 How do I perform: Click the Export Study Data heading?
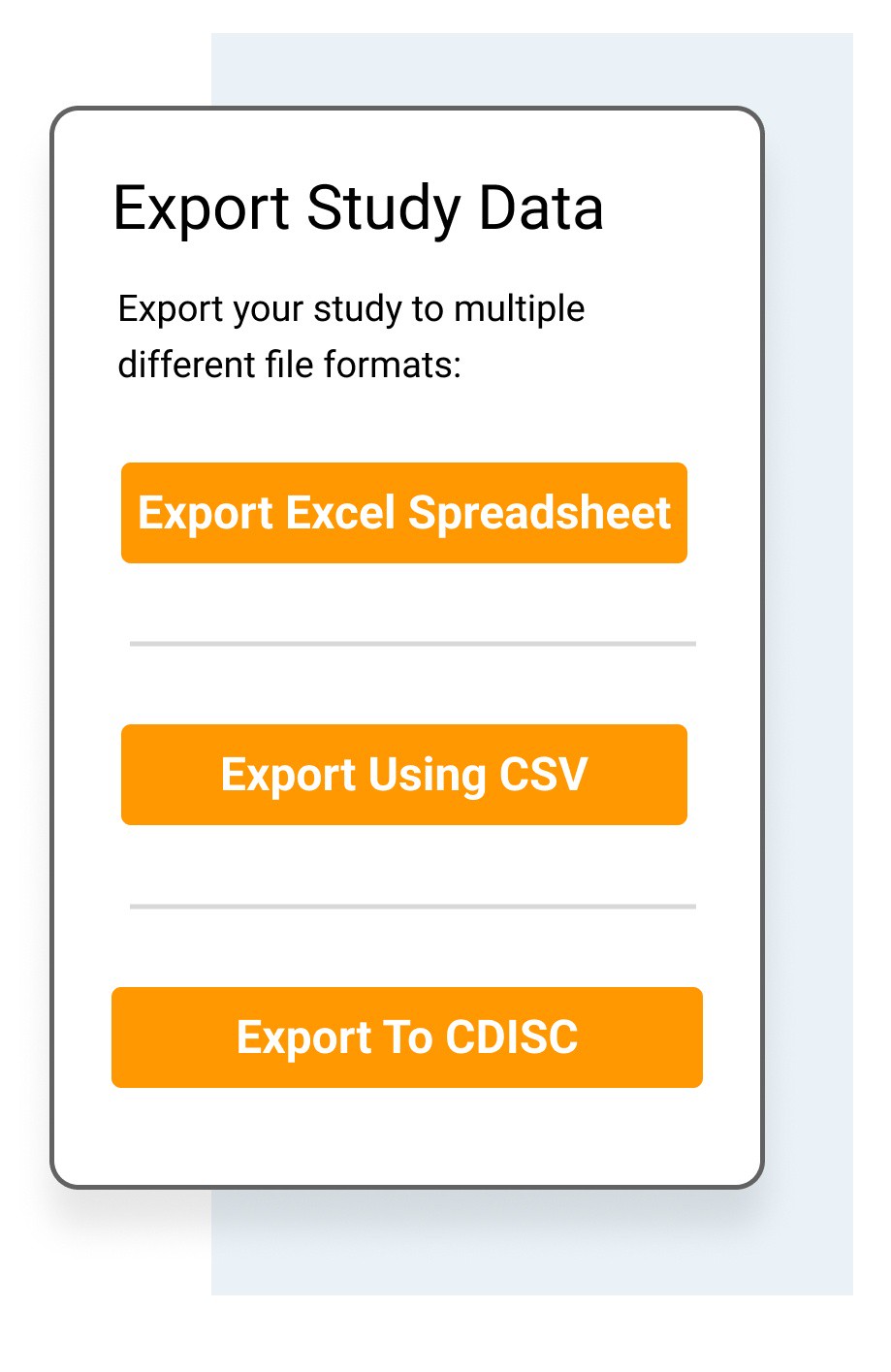point(358,208)
